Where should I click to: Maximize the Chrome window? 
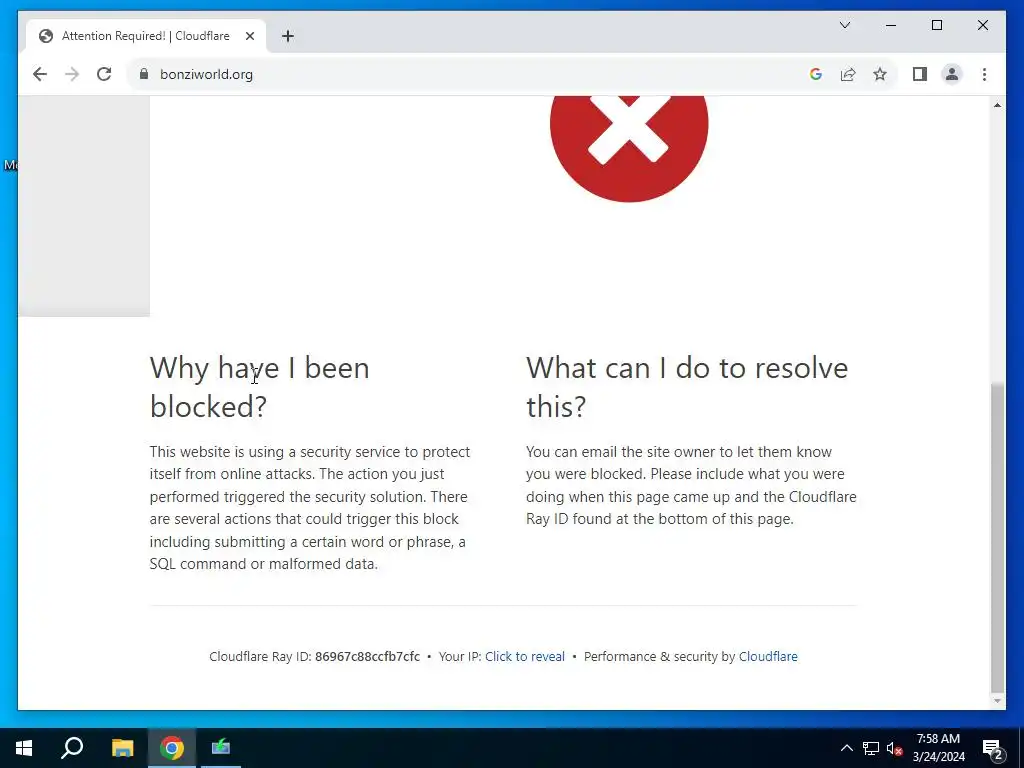click(x=936, y=25)
